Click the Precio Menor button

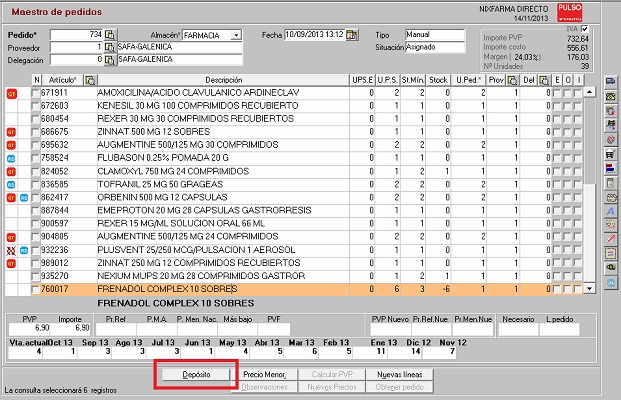coord(264,375)
